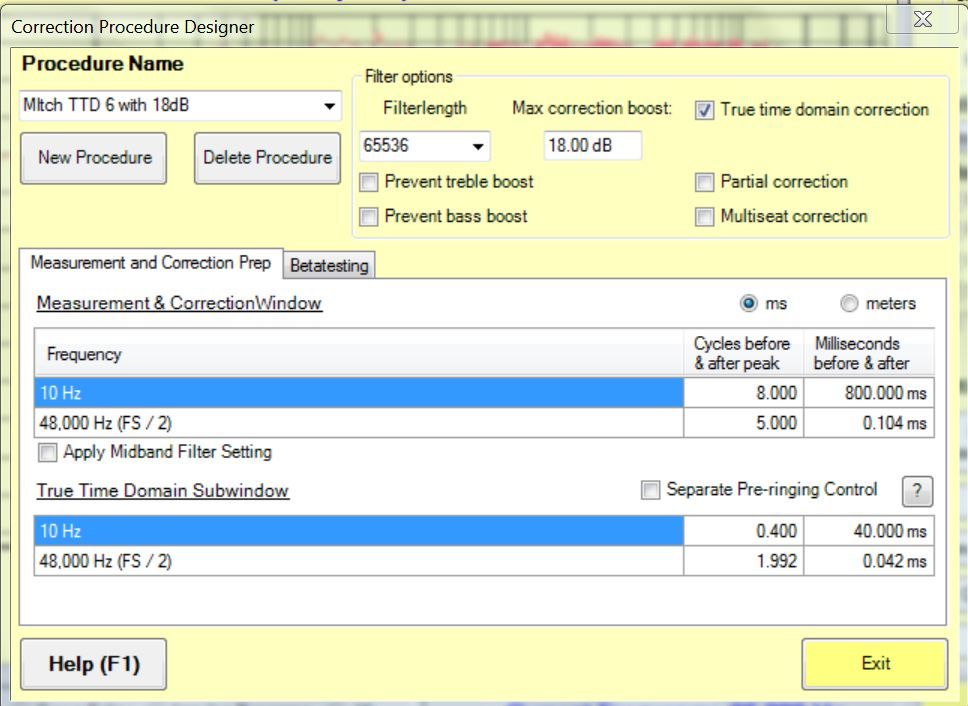Click the question mark help button
This screenshot has width=968, height=706.
pos(917,492)
